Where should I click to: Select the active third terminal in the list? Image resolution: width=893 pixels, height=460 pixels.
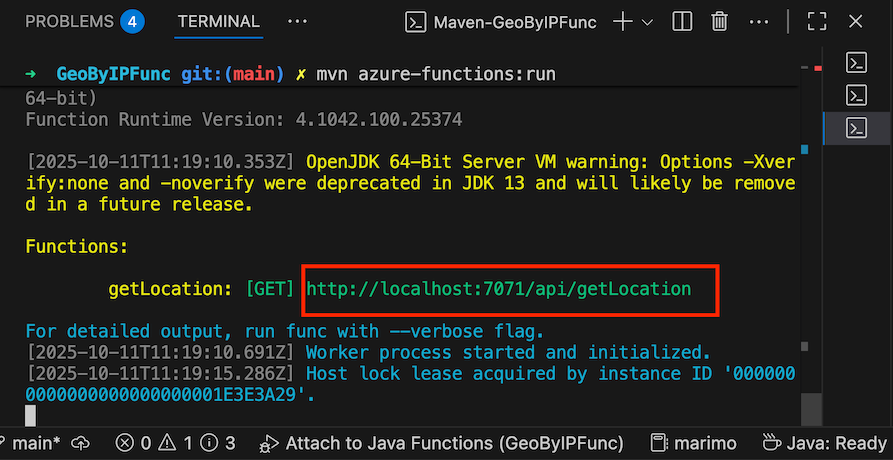pyautogui.click(x=856, y=127)
